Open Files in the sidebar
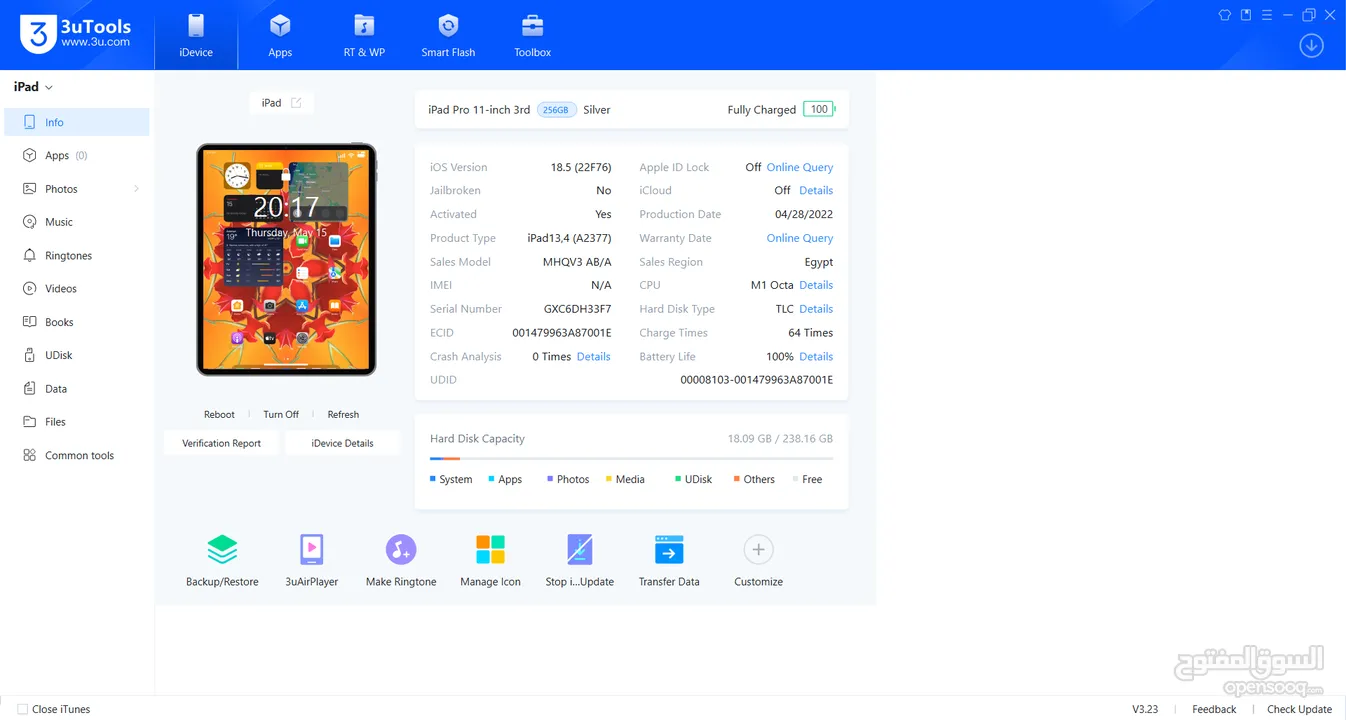This screenshot has height=720, width=1346. 77,422
